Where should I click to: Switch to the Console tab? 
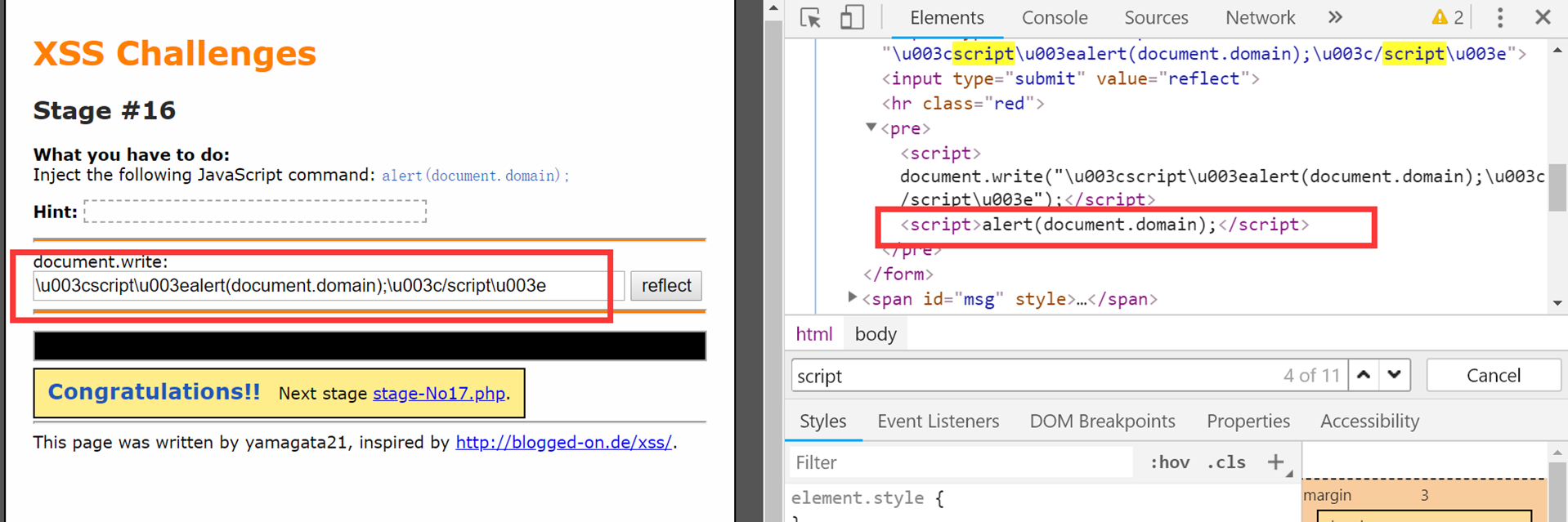pos(1055,17)
